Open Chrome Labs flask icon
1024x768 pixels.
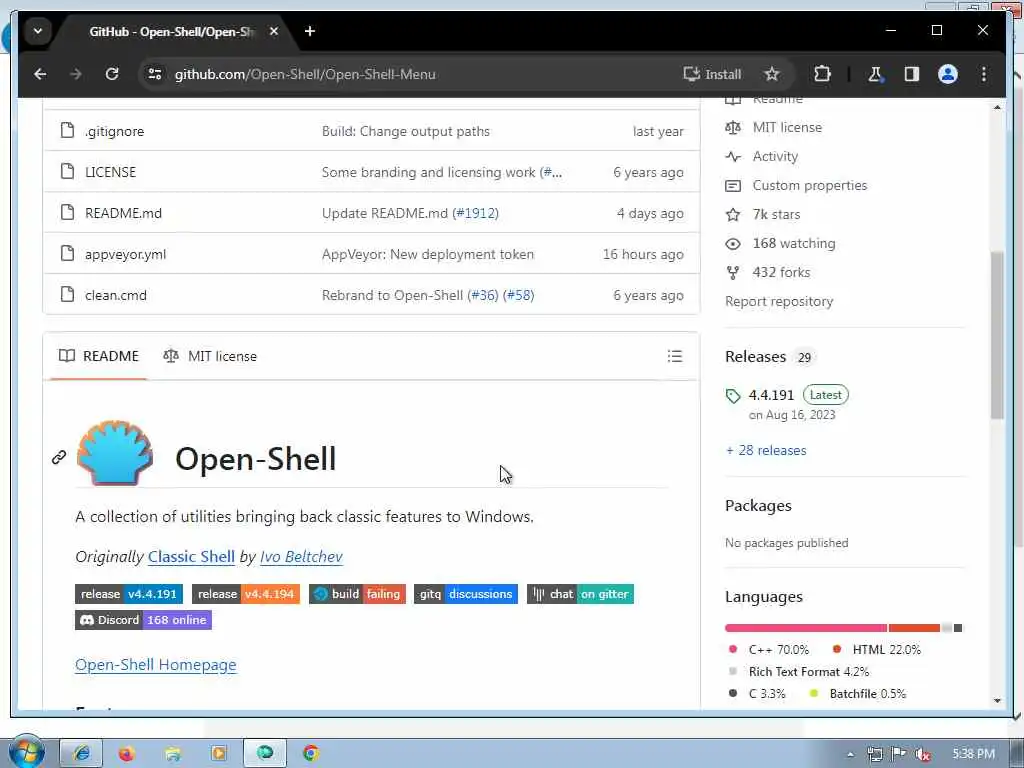tap(874, 74)
